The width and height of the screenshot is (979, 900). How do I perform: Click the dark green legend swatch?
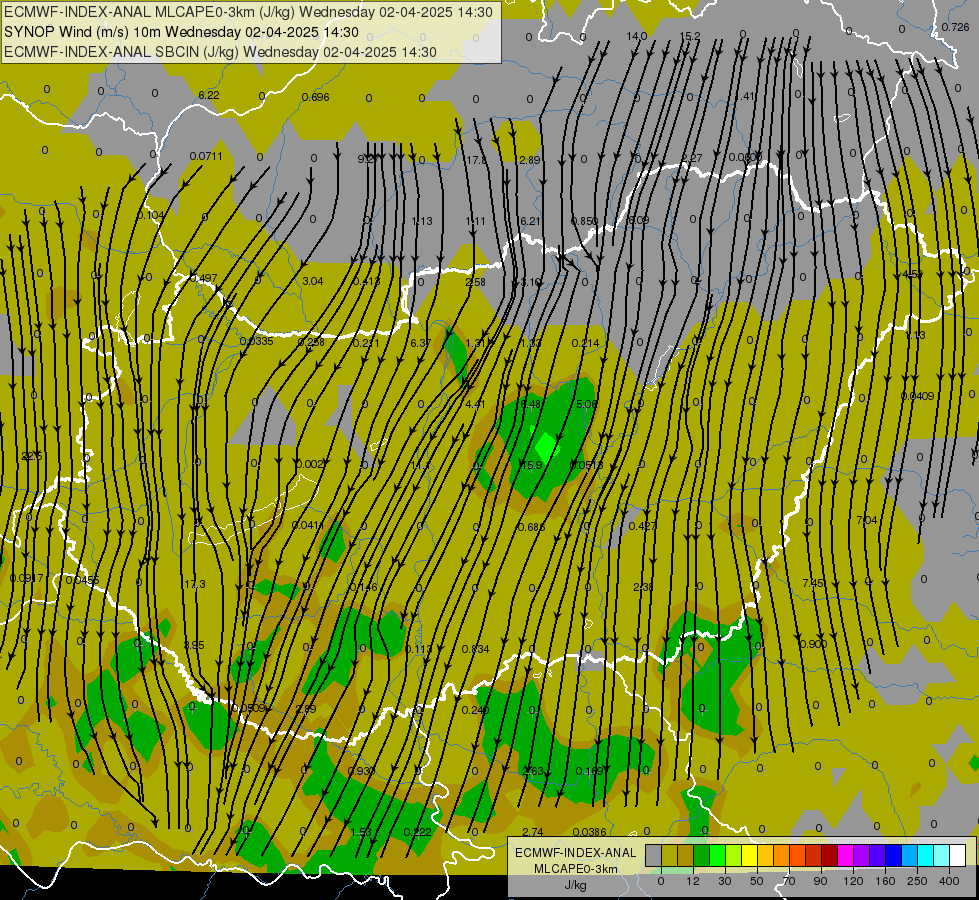[702, 855]
